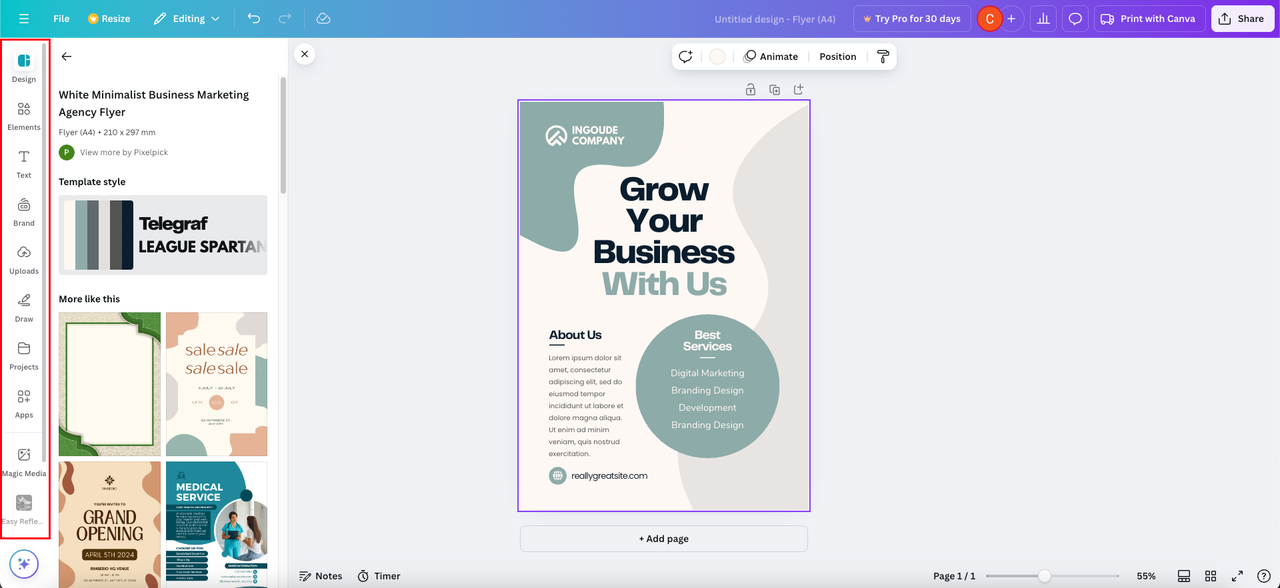Go back with the left arrow
The width and height of the screenshot is (1280, 588).
coord(67,57)
